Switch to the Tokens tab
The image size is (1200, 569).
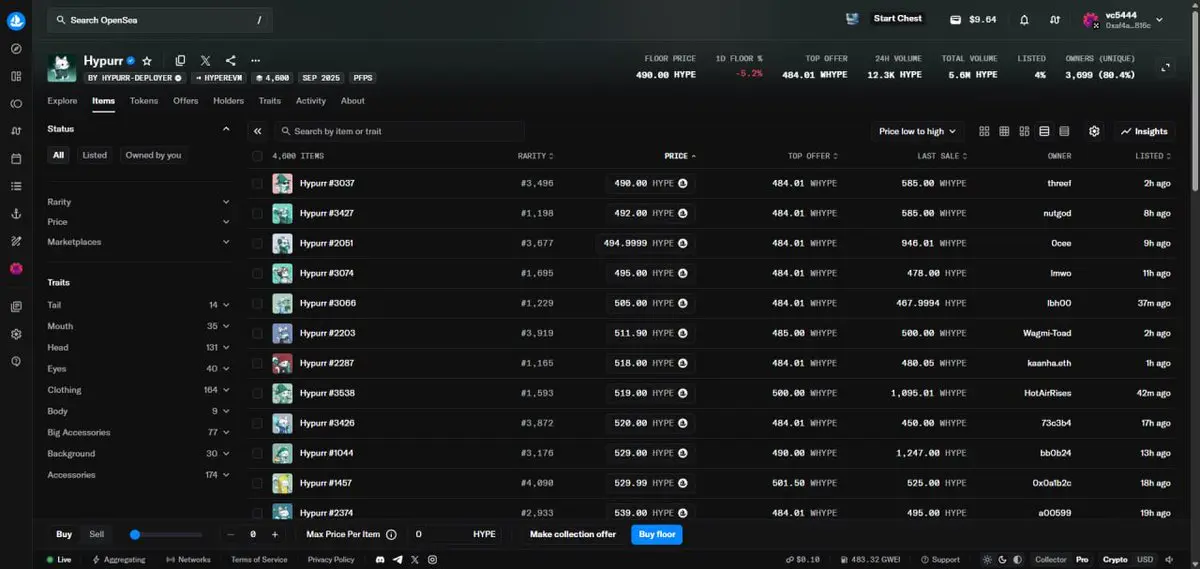144,101
